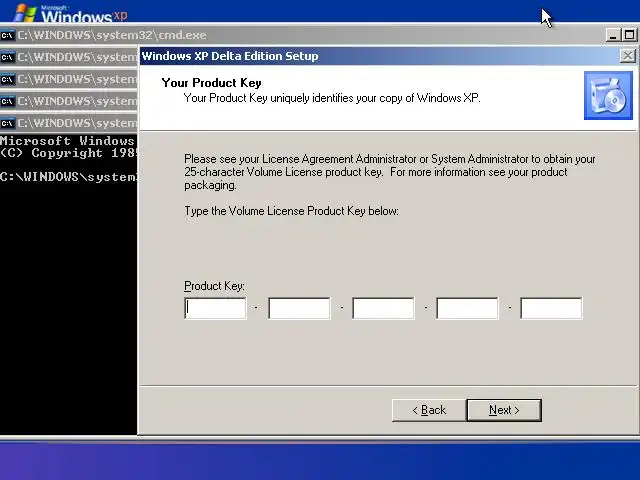The width and height of the screenshot is (640, 480).
Task: Click the 'Product Key:' label
Action: tap(214, 286)
